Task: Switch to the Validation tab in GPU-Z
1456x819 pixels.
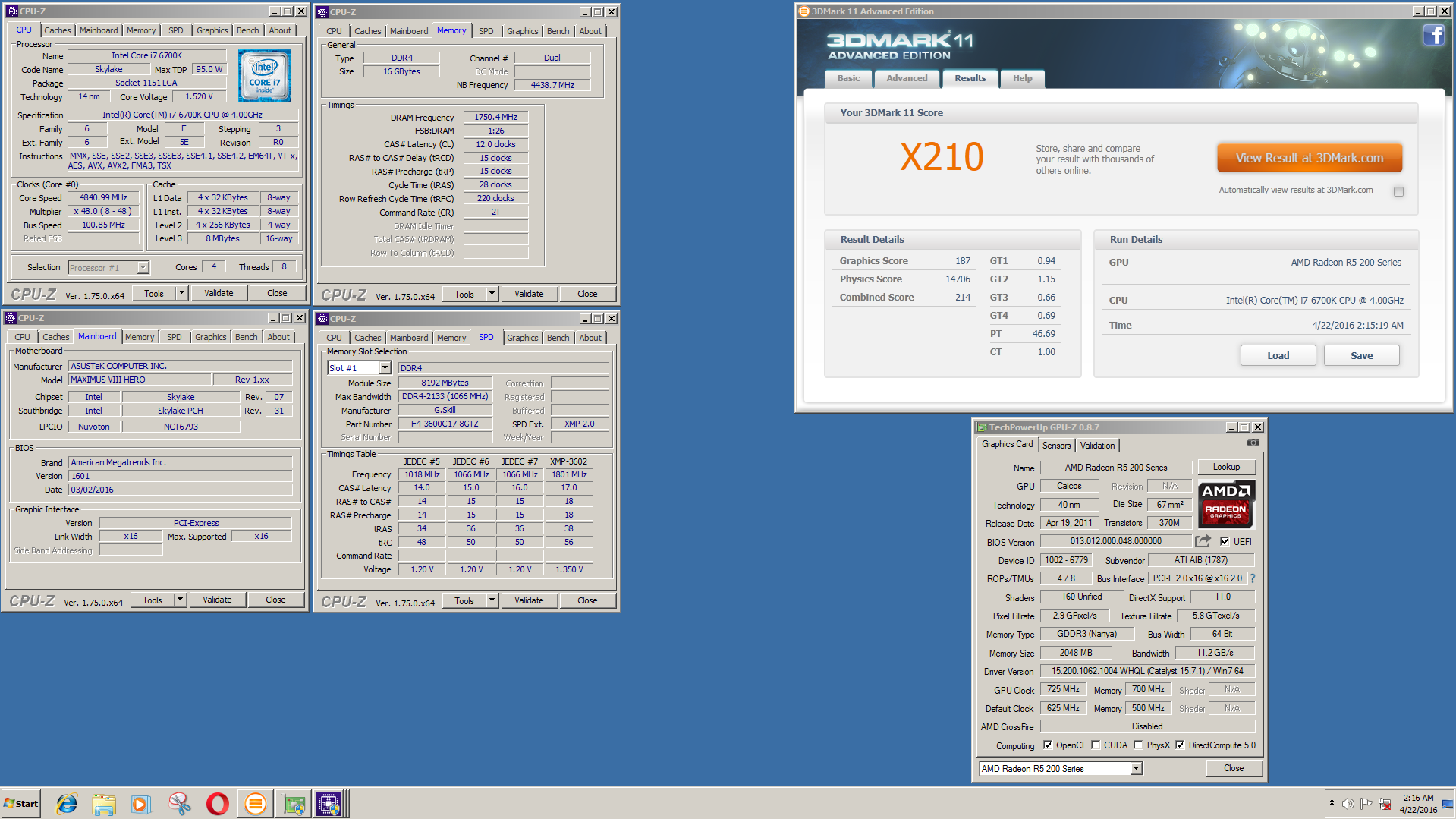Action: 1097,446
